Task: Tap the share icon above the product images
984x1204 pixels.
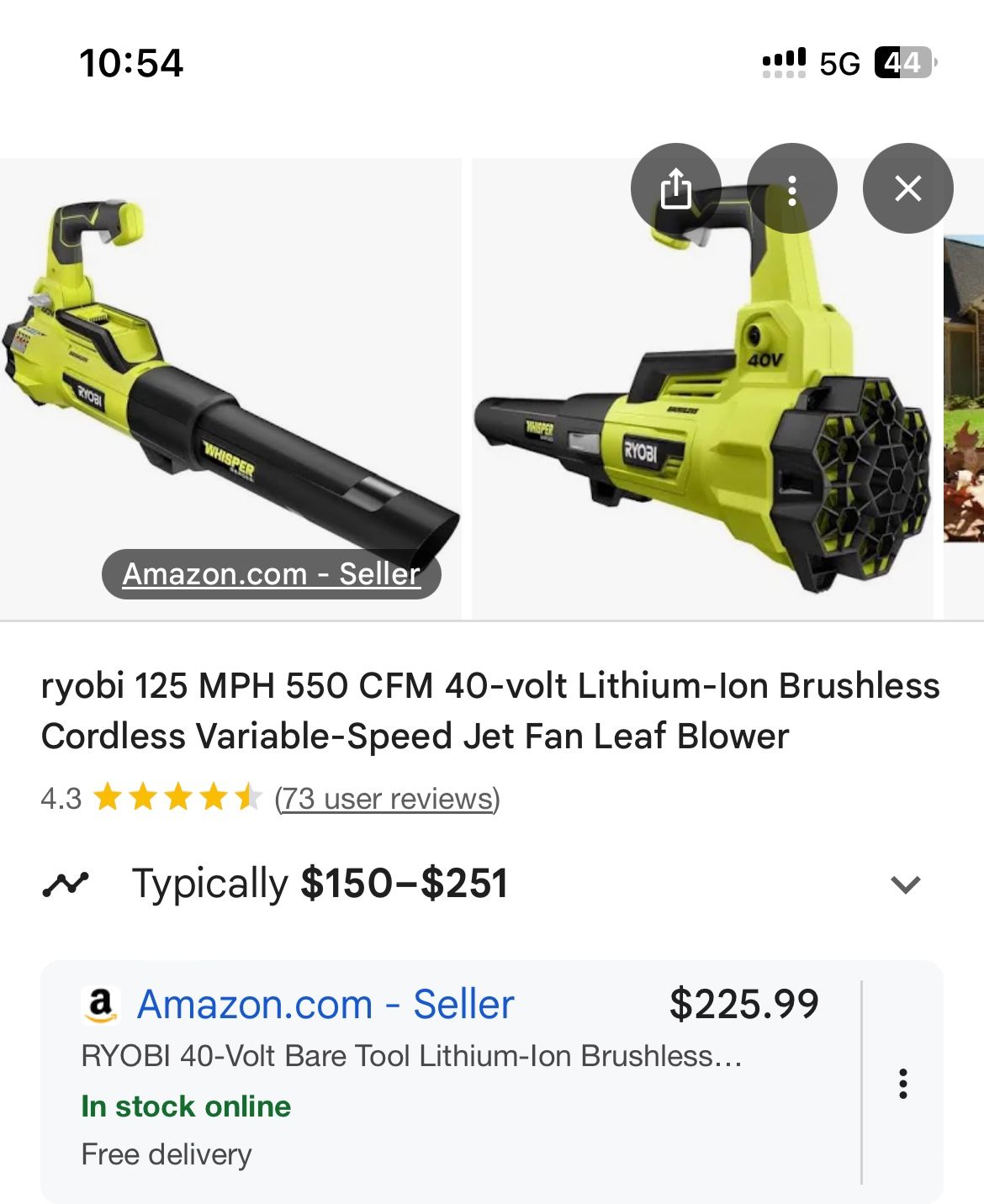Action: [675, 188]
